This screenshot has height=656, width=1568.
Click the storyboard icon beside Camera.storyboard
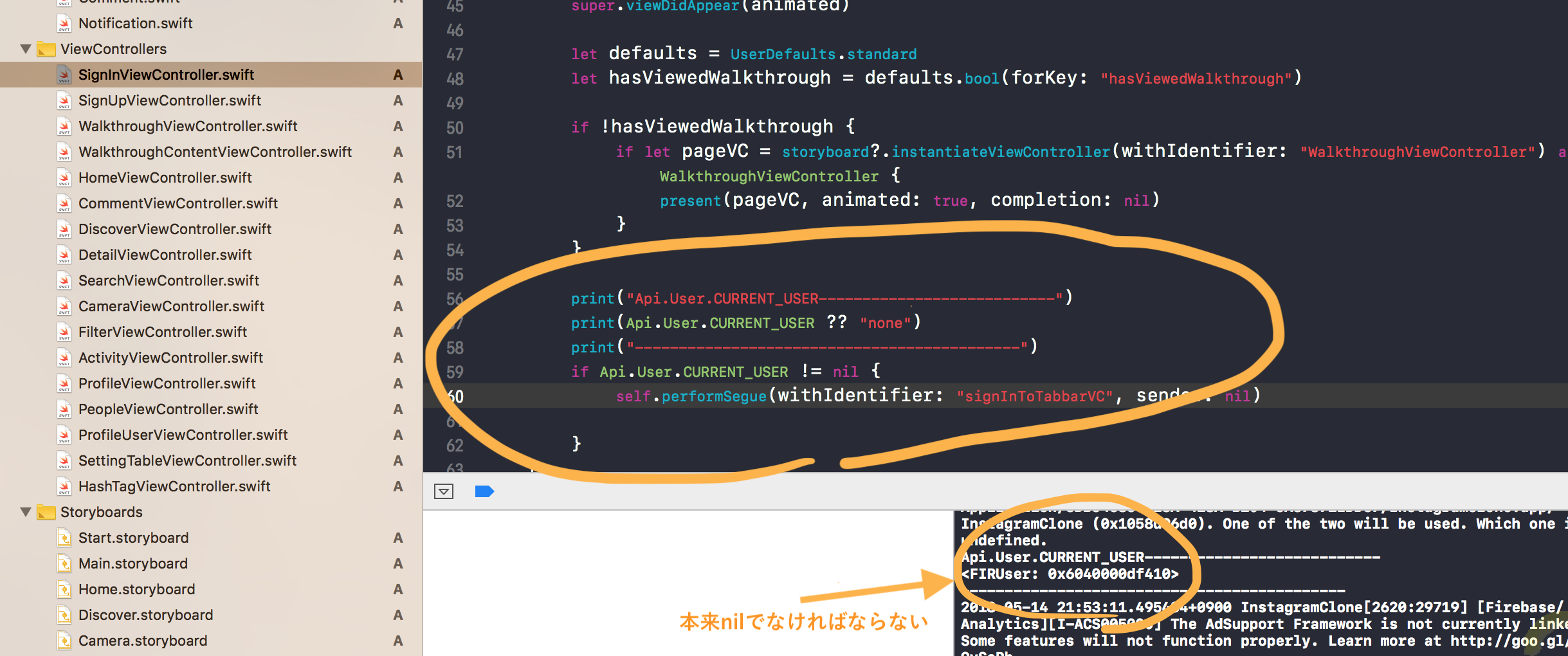click(64, 641)
